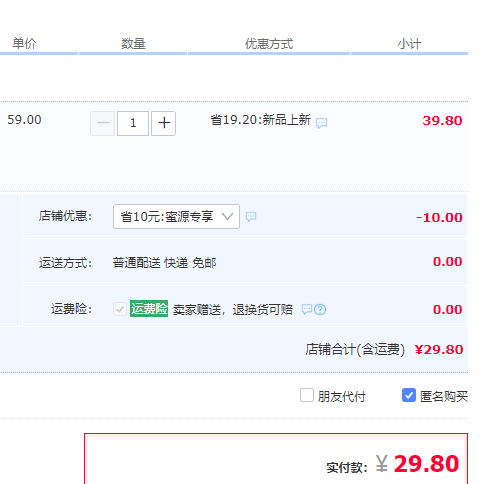Click the 小计 column header
This screenshot has width=493, height=484.
coord(409,44)
